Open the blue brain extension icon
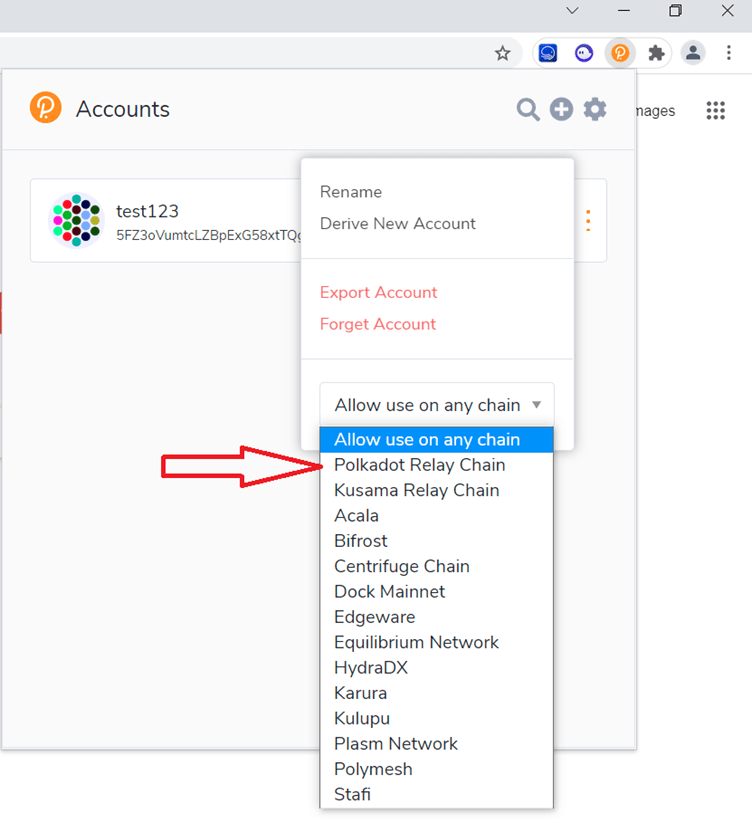The image size is (752, 823). click(548, 53)
